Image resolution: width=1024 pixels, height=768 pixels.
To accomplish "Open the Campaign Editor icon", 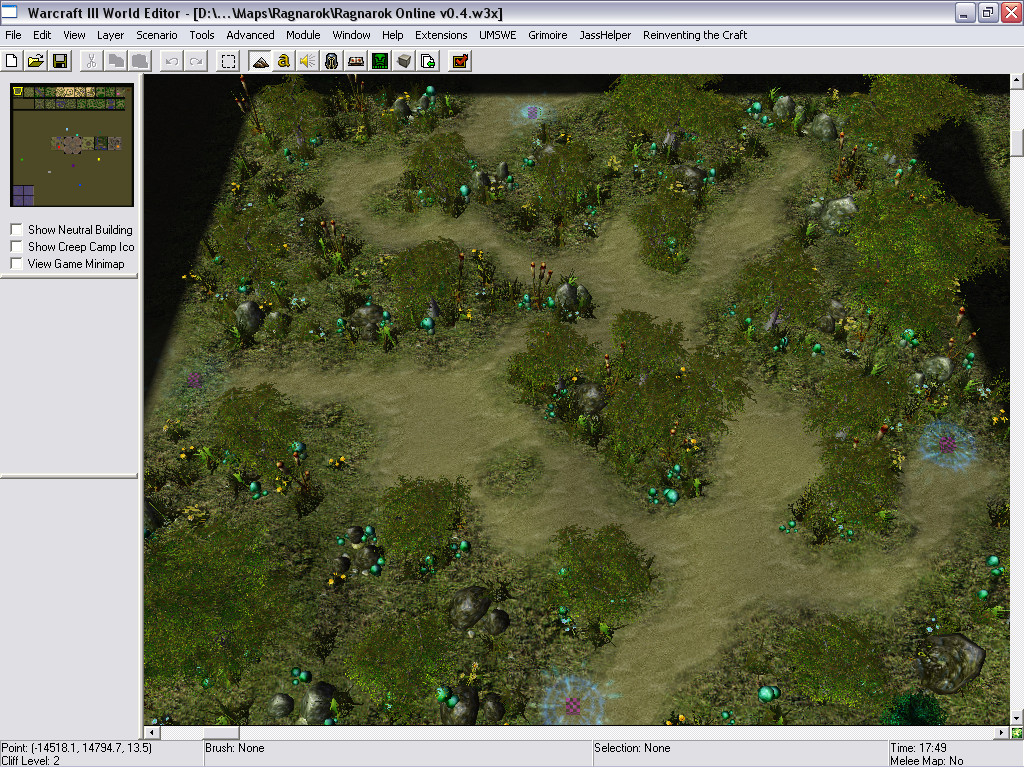I will [x=356, y=61].
